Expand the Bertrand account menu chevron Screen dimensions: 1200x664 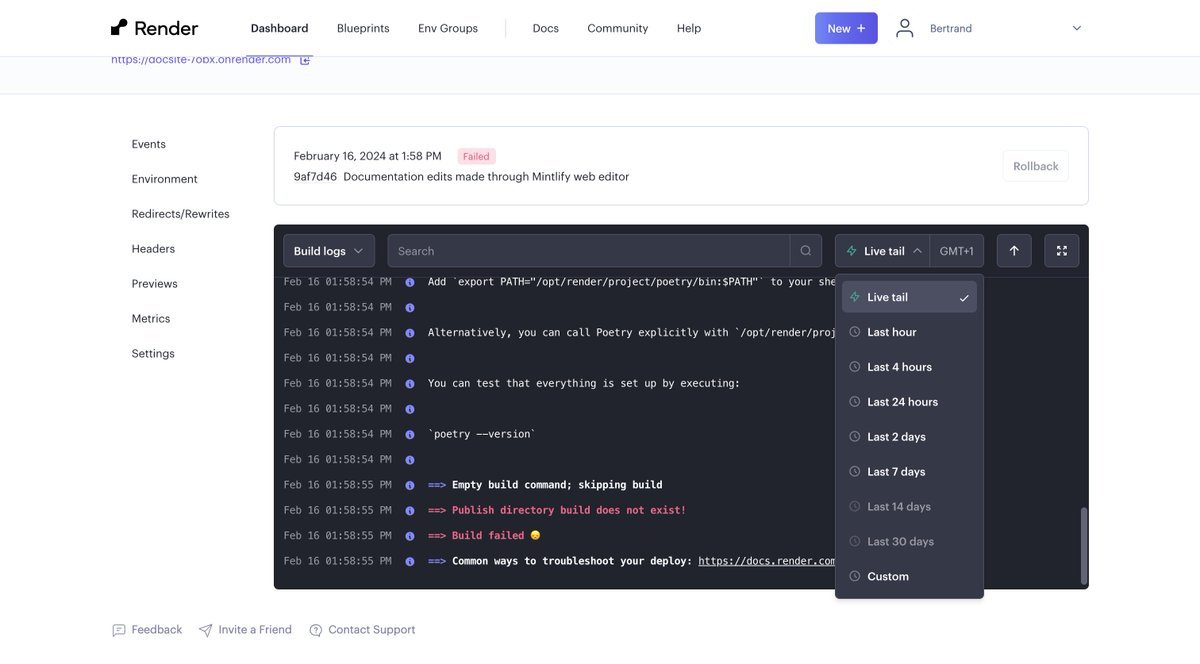[1077, 28]
